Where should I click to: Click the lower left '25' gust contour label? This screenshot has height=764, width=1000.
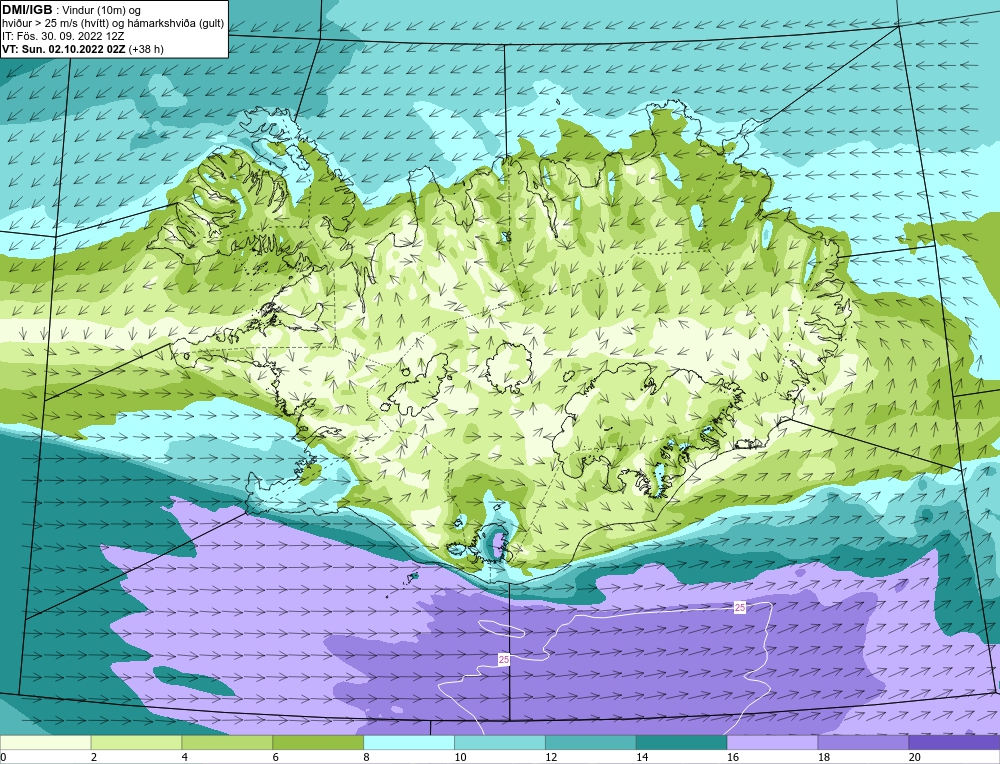(504, 659)
